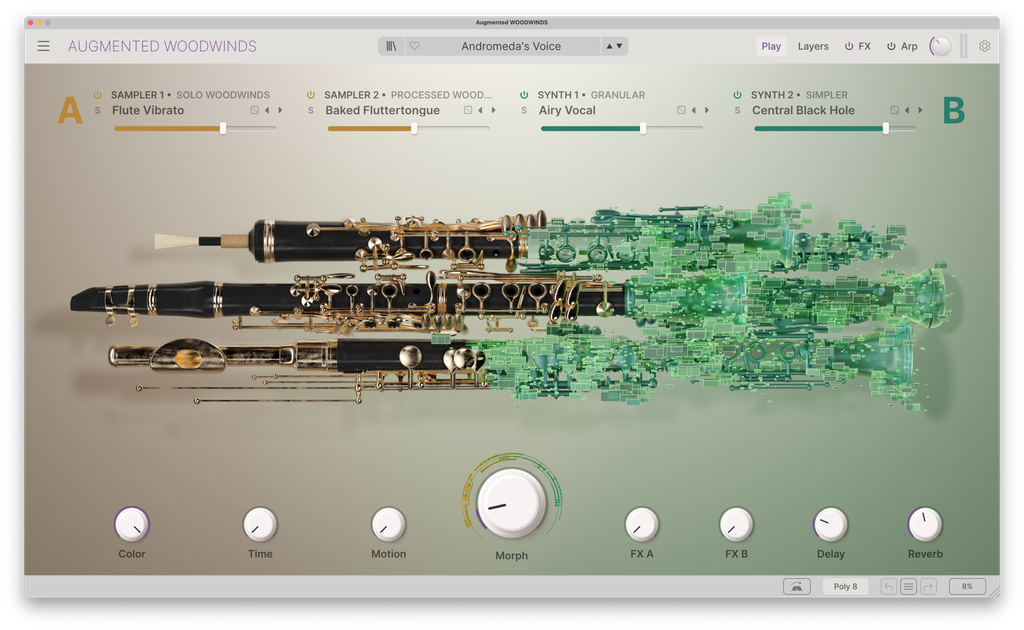
Task: Click the master volume knob
Action: [x=940, y=46]
